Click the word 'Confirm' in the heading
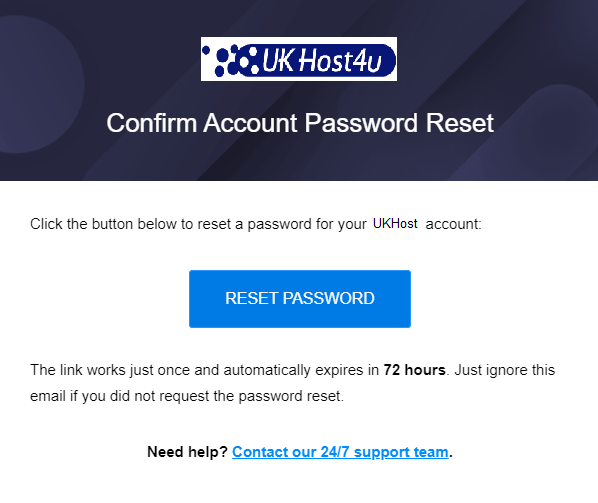The height and width of the screenshot is (503, 598). 151,123
